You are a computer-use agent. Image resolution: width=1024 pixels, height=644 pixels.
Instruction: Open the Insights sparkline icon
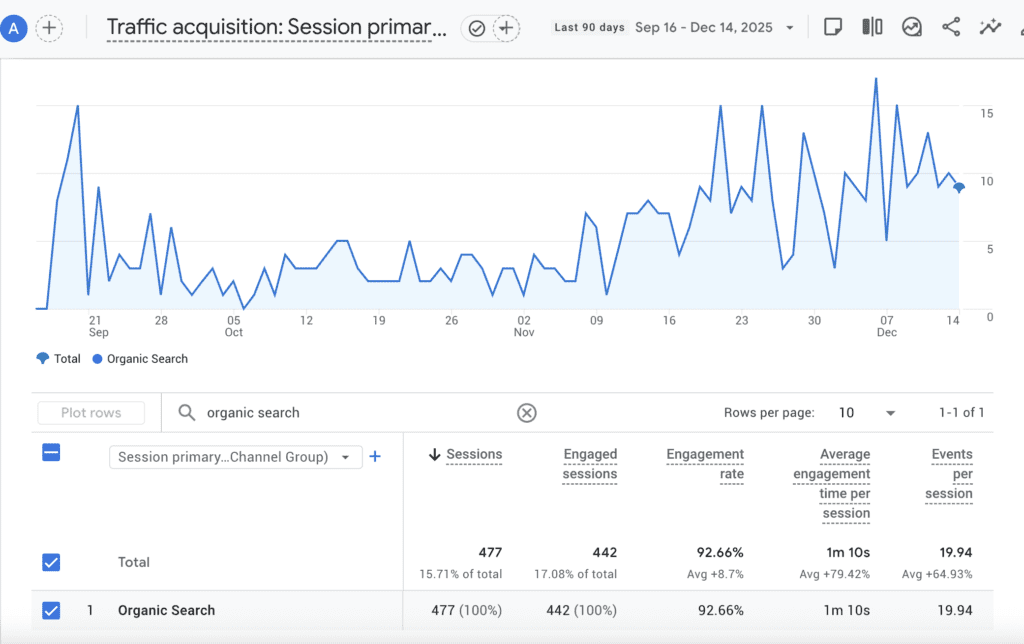(x=990, y=27)
